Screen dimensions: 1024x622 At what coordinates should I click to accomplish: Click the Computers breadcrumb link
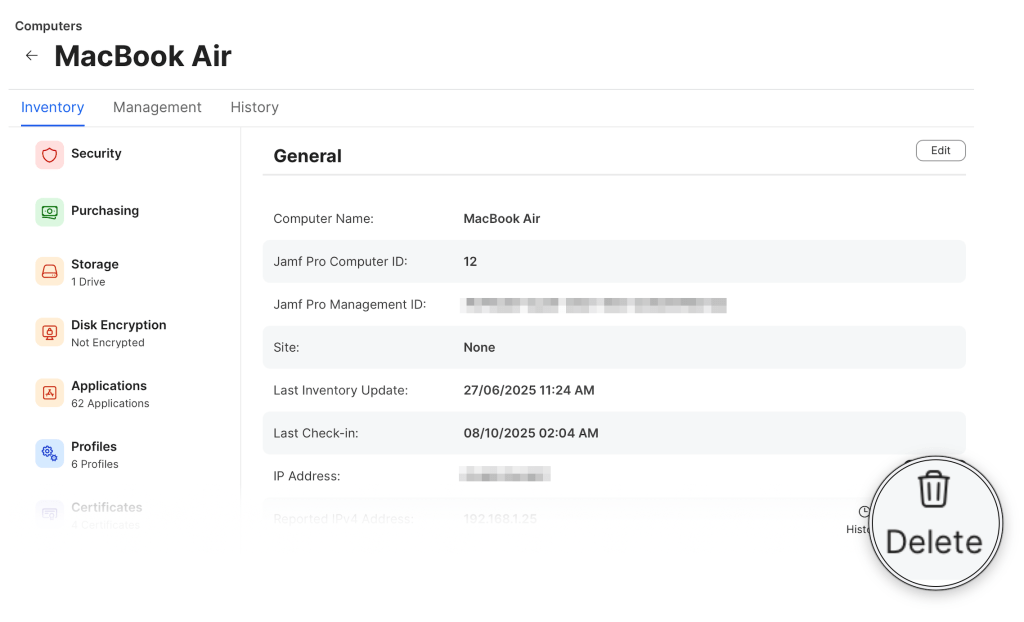[48, 26]
